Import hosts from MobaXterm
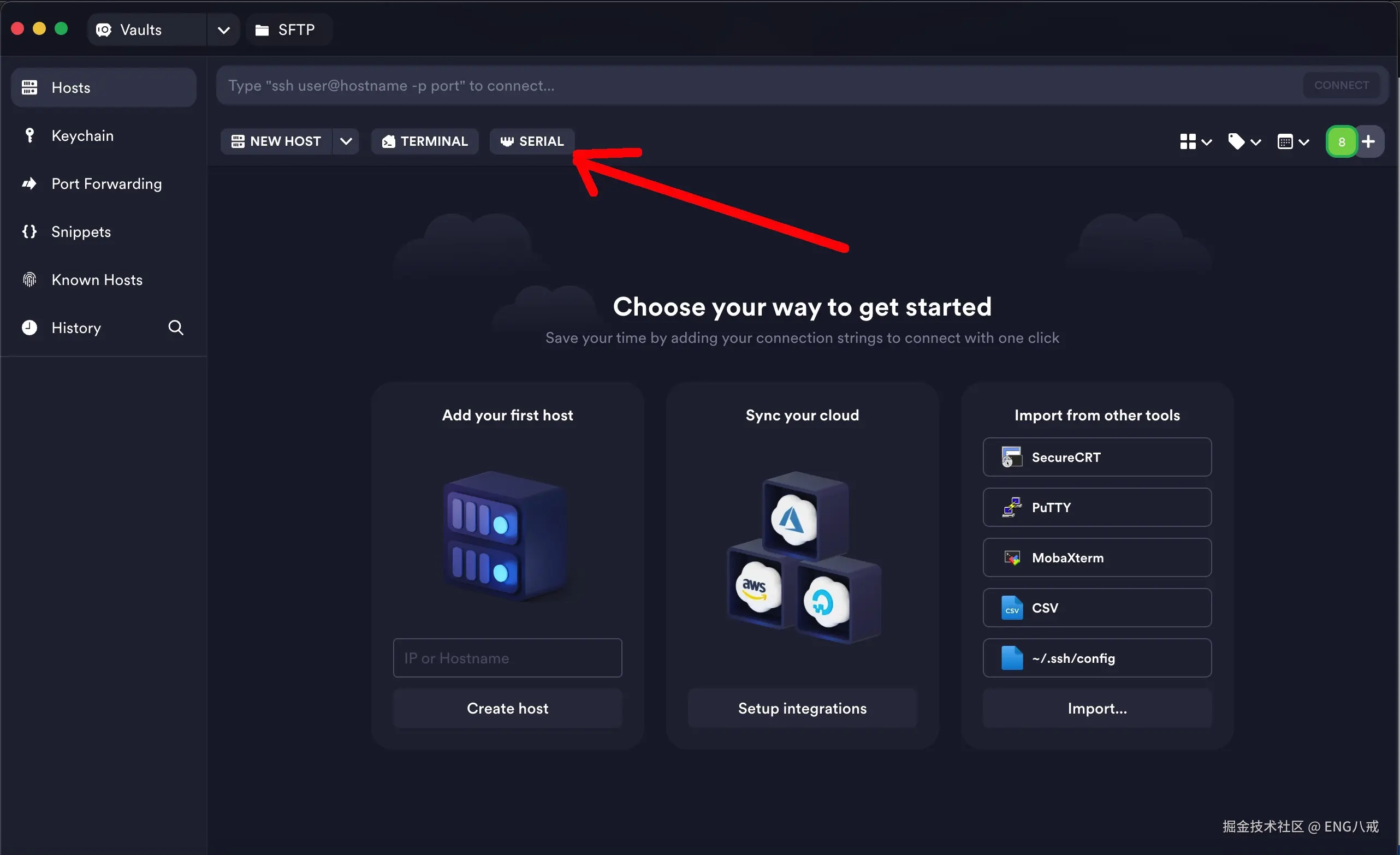Screen dimensions: 1400x855 pyautogui.click(x=1097, y=558)
